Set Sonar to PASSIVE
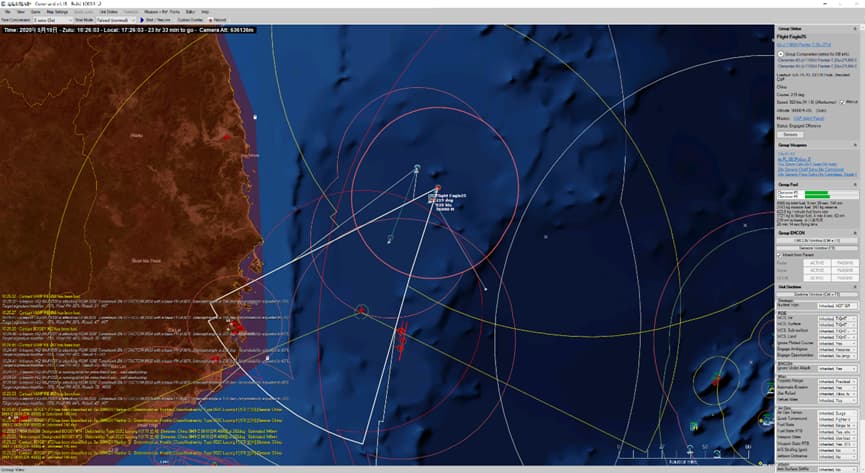The image size is (865, 473). (x=845, y=270)
